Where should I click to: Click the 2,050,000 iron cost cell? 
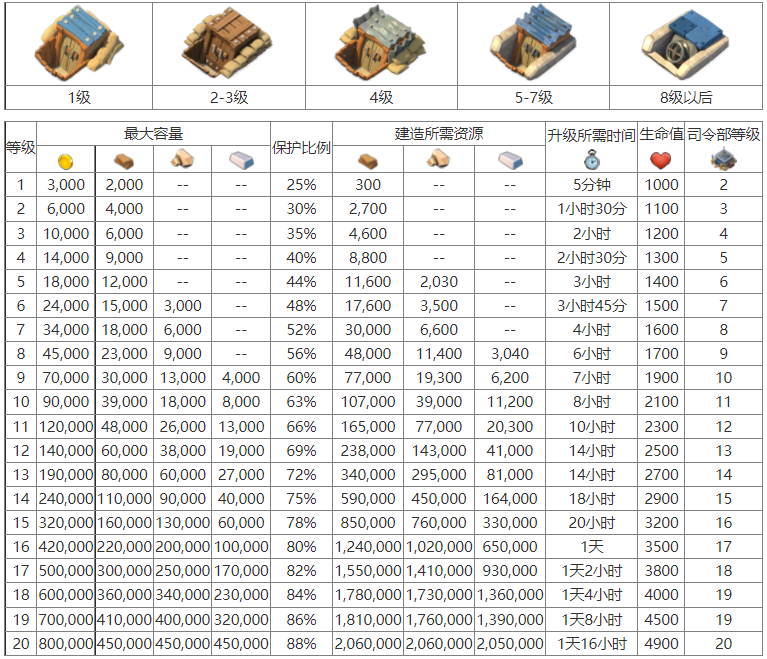tap(510, 644)
